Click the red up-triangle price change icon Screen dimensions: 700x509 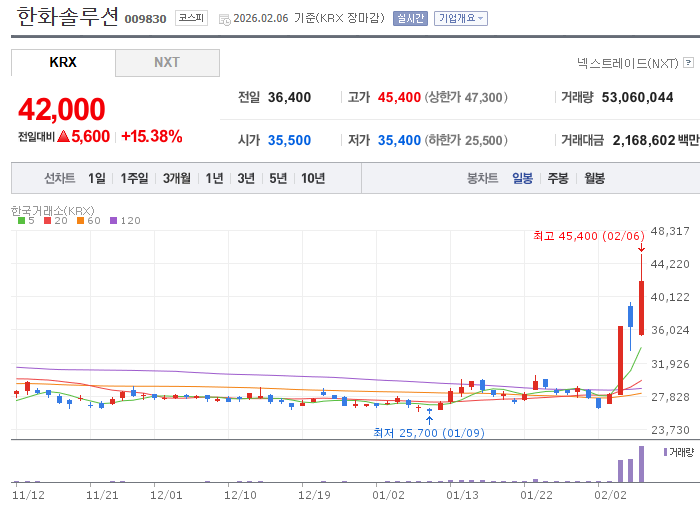click(63, 136)
